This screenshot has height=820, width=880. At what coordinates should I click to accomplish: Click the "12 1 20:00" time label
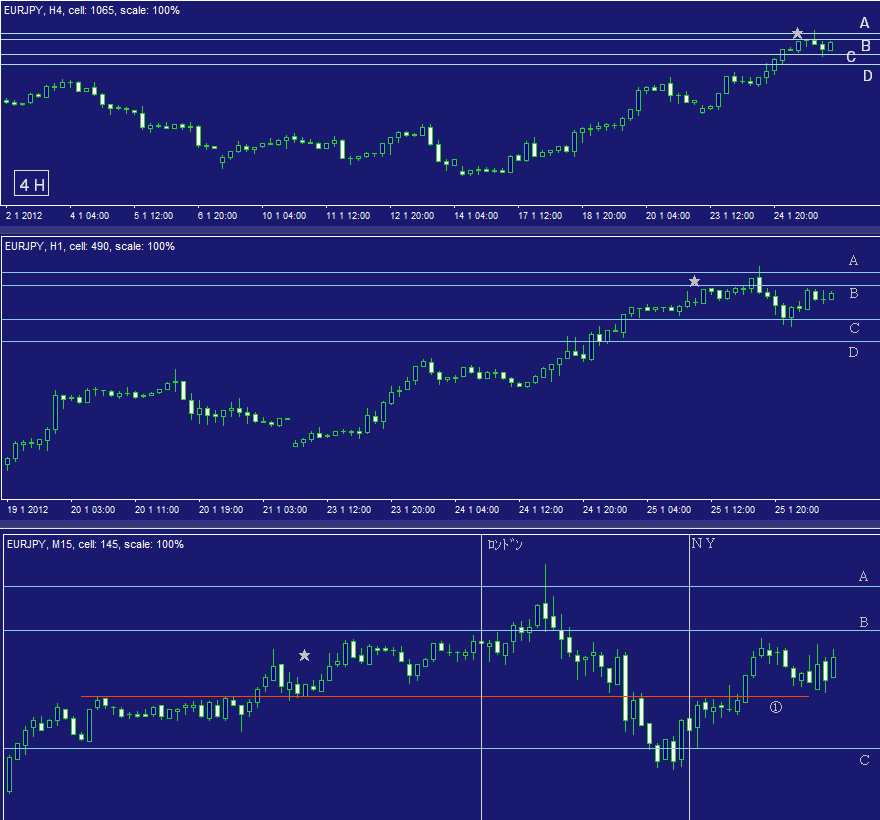[x=412, y=216]
